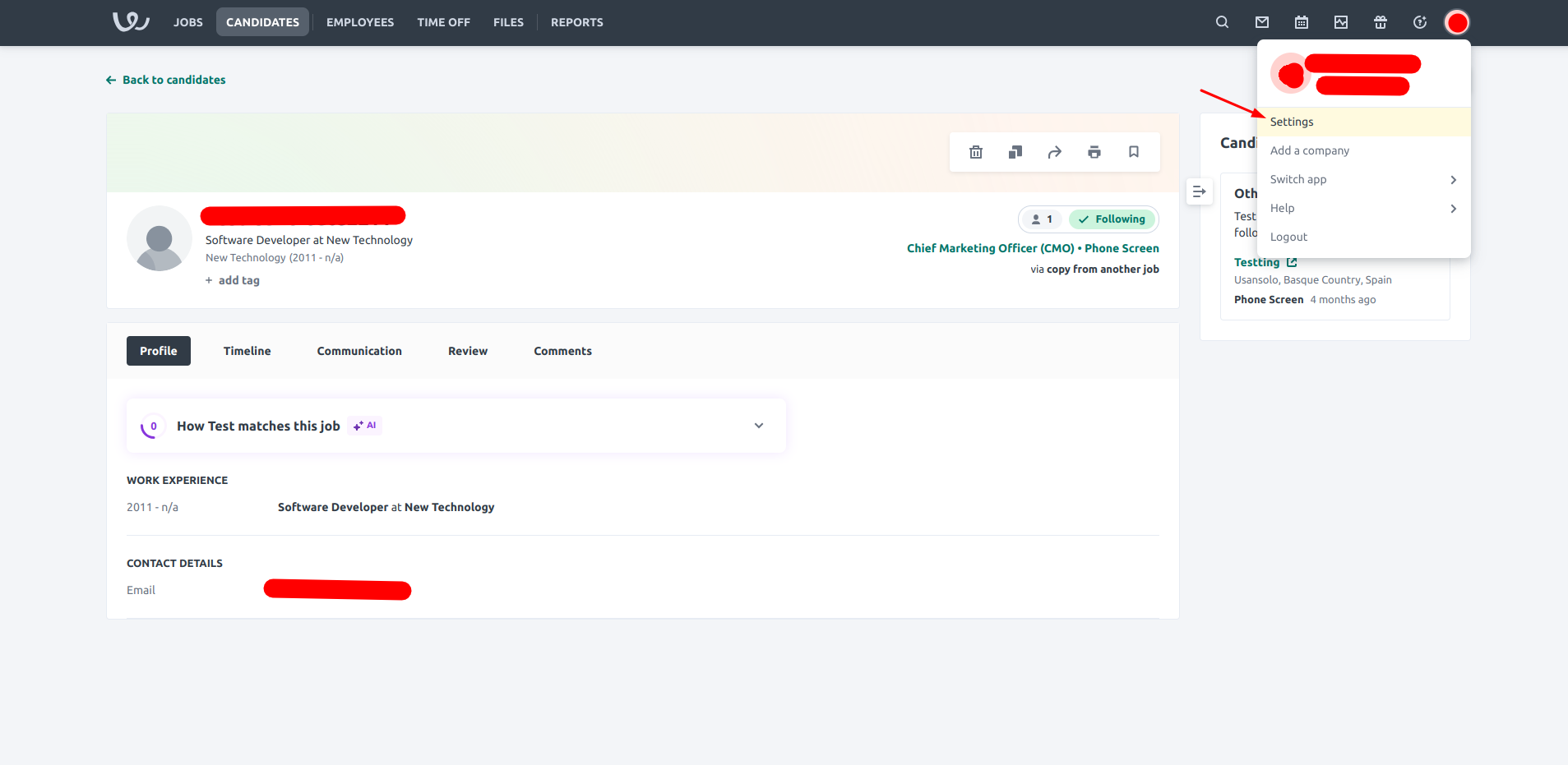Open the Time Off section
This screenshot has width=1568, height=765.
[444, 22]
